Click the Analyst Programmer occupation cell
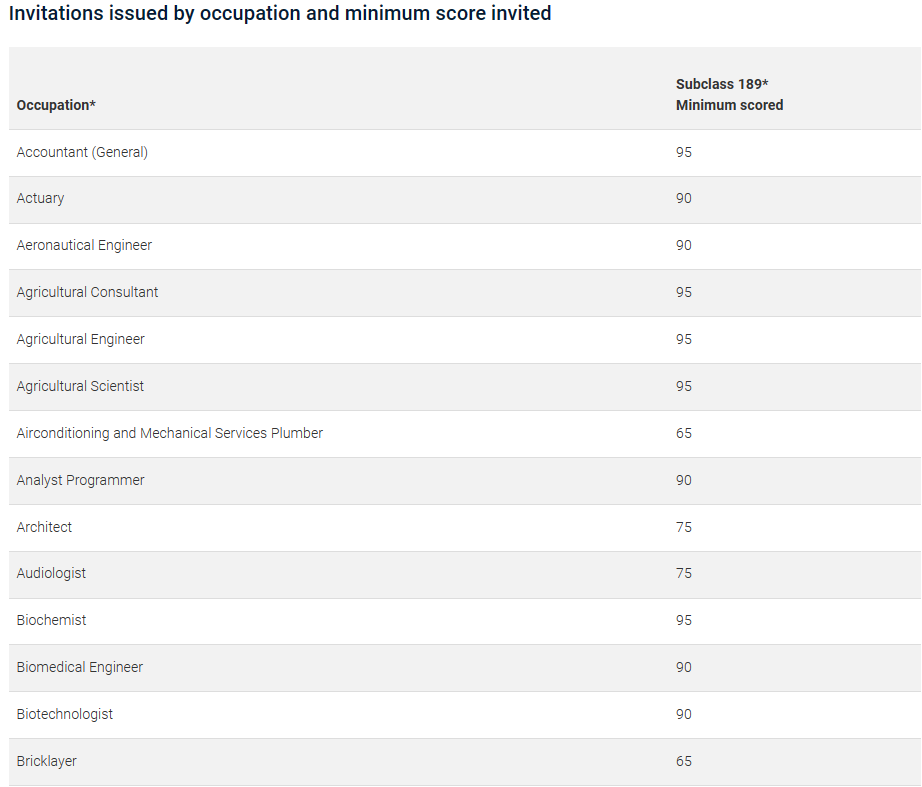This screenshot has height=787, width=922. coord(80,480)
